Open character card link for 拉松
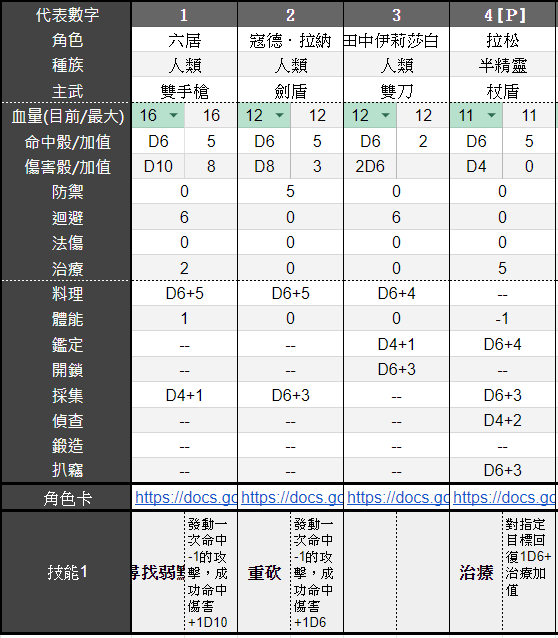558x638 pixels. (x=504, y=497)
